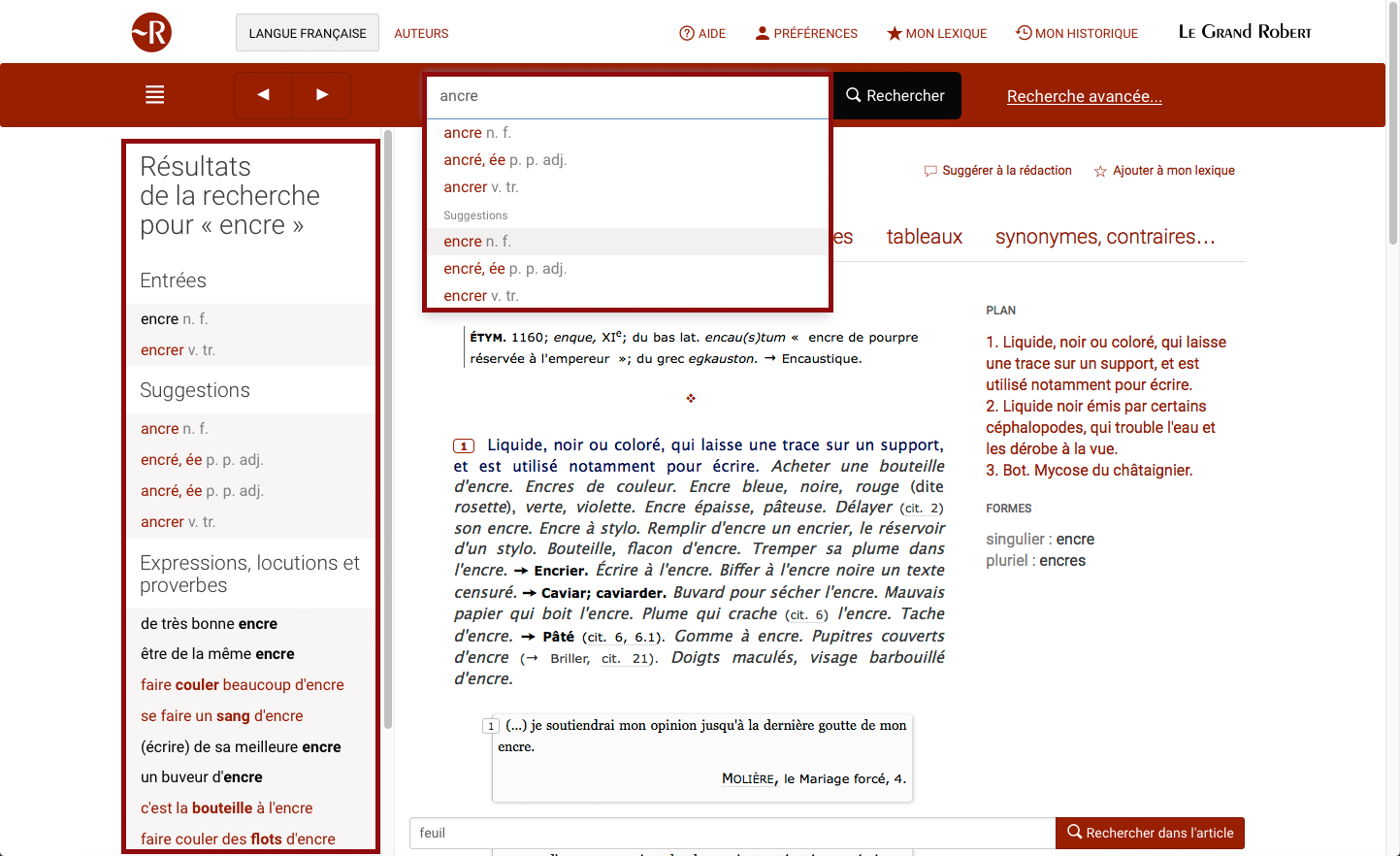Select 'encre n. f.' in sidebar Entrées
Image resolution: width=1400 pixels, height=856 pixels.
(x=250, y=319)
